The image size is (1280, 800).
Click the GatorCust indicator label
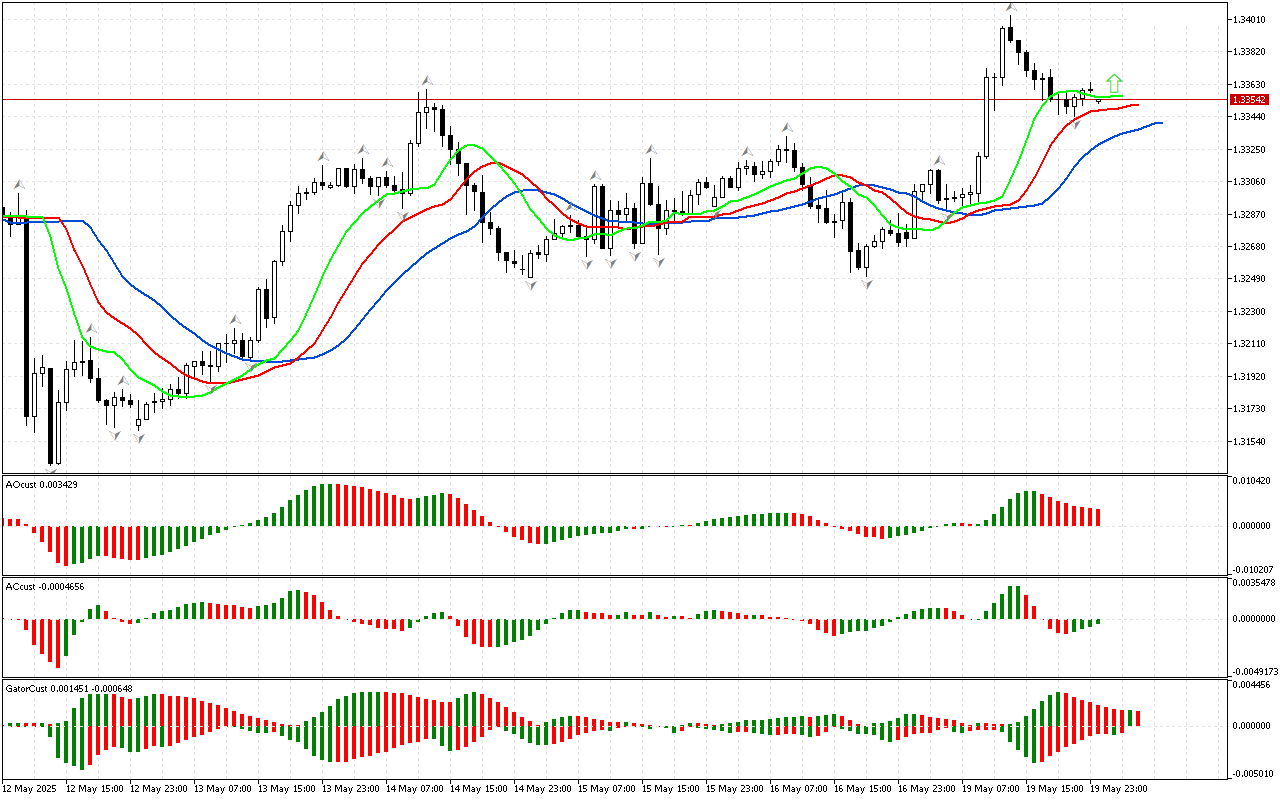(x=68, y=688)
